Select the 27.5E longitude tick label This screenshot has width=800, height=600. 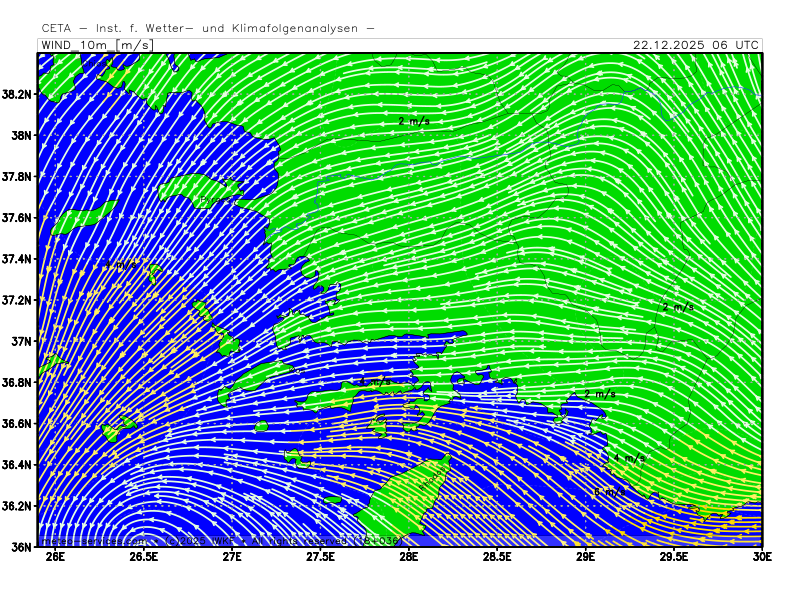(320, 557)
